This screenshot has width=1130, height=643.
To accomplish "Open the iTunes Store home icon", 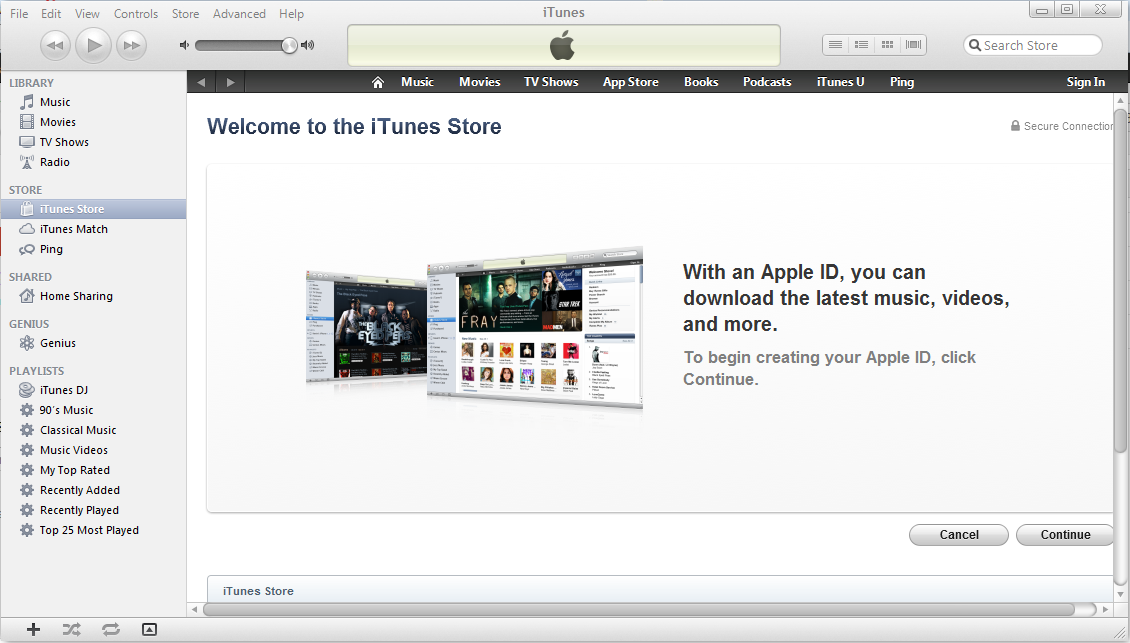I will (378, 82).
